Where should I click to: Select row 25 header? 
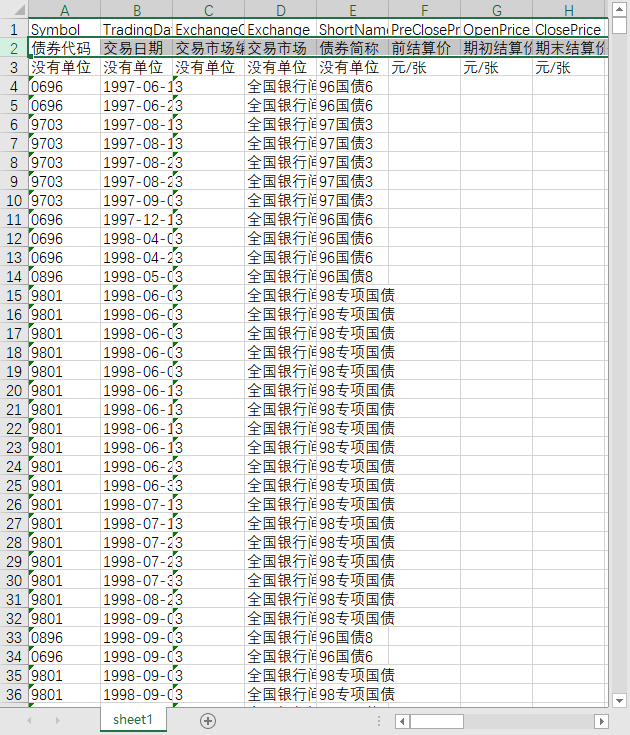(x=14, y=486)
